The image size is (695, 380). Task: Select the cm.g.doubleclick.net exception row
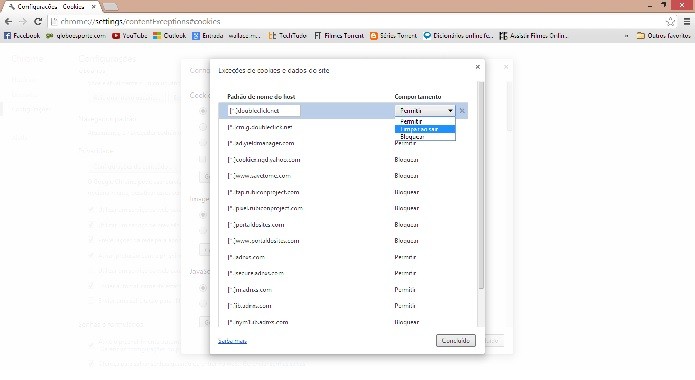tap(343, 127)
